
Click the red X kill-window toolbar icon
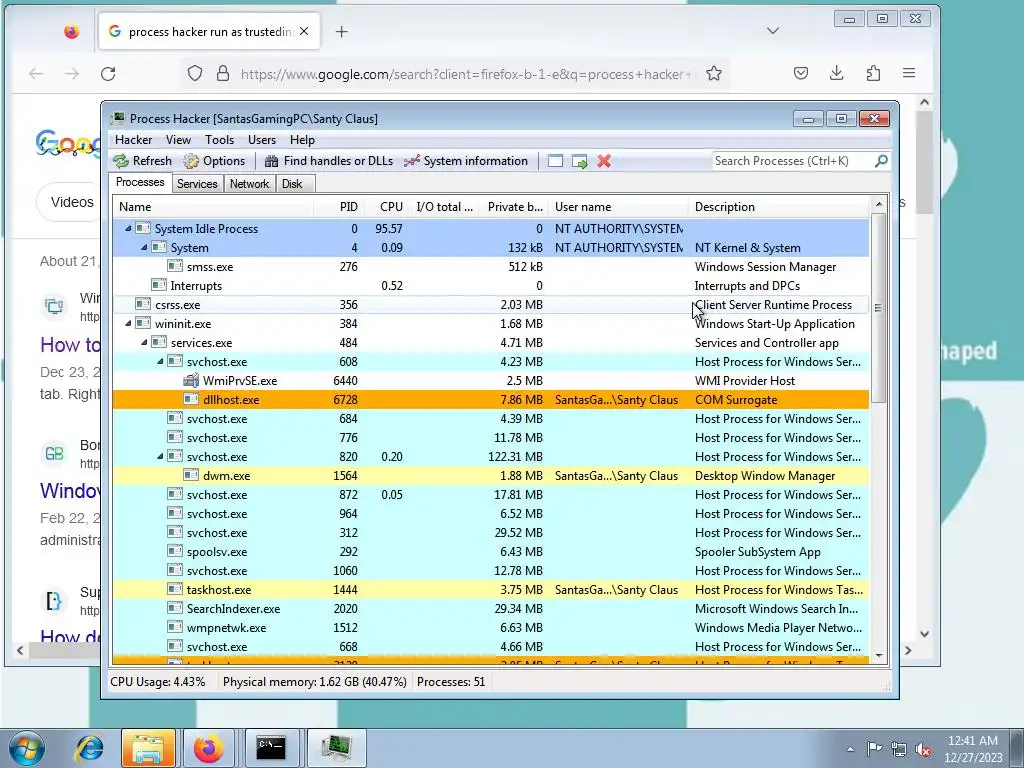pos(604,161)
